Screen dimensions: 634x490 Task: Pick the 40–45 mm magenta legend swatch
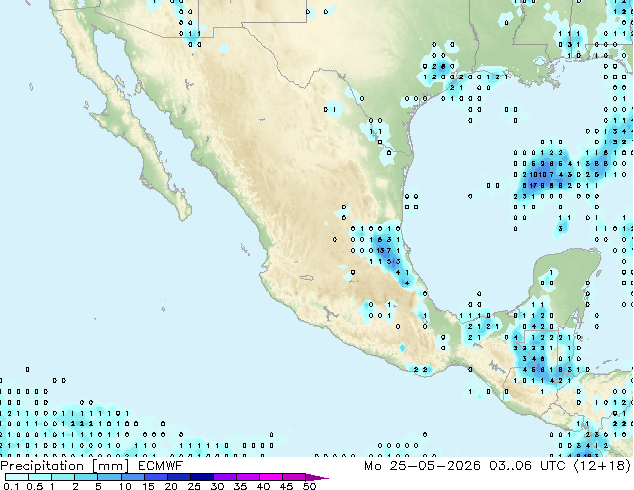point(271,477)
